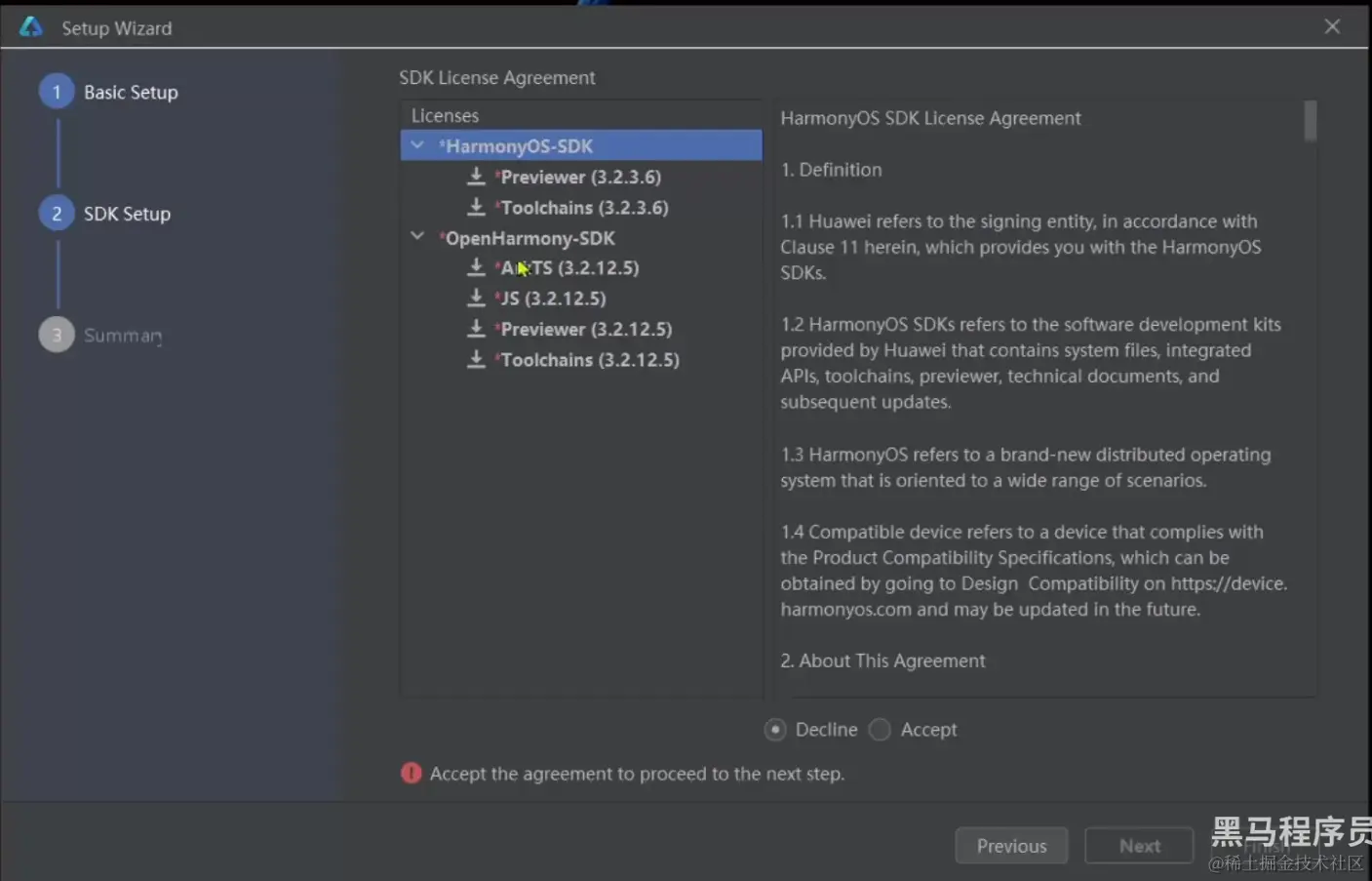Click step 3 circle for Summary

point(57,335)
